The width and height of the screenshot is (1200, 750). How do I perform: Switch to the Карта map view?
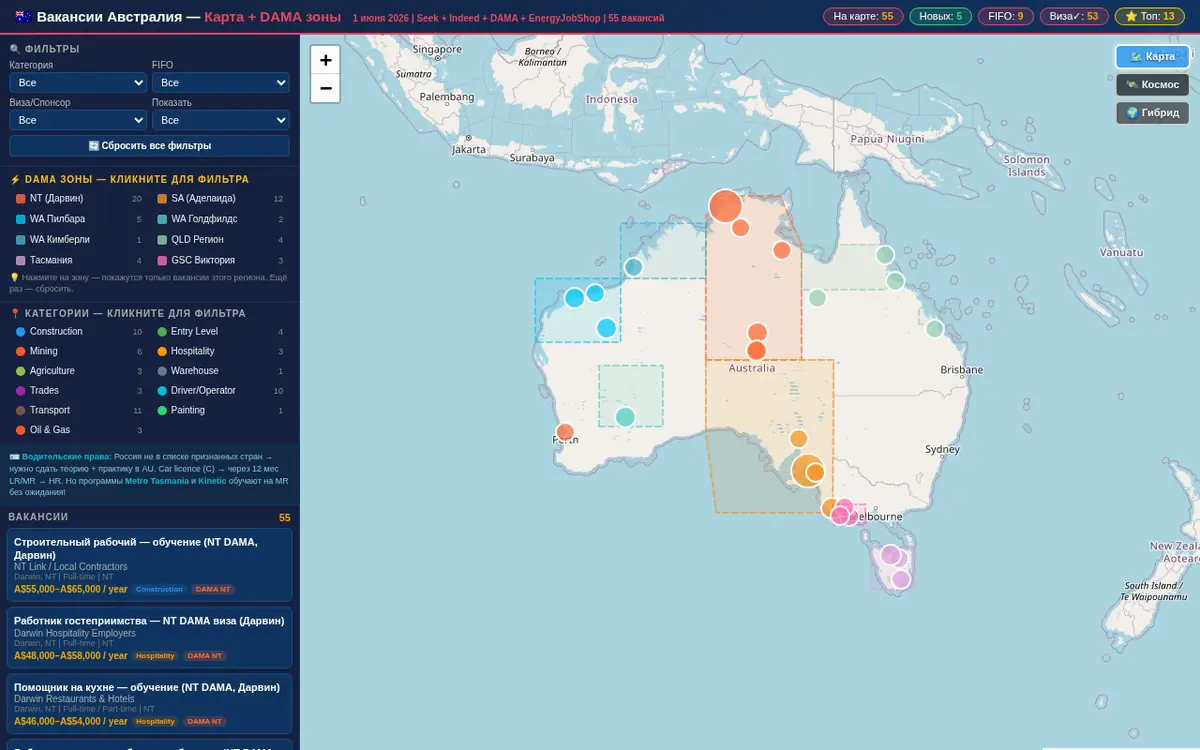coord(1152,57)
